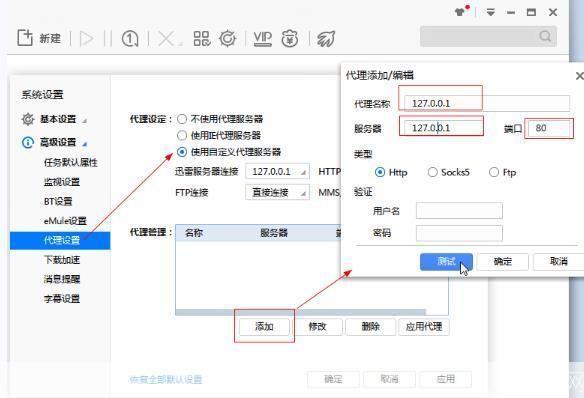
Task: Click the bird speed-up icon in toolbar
Action: pyautogui.click(x=326, y=38)
